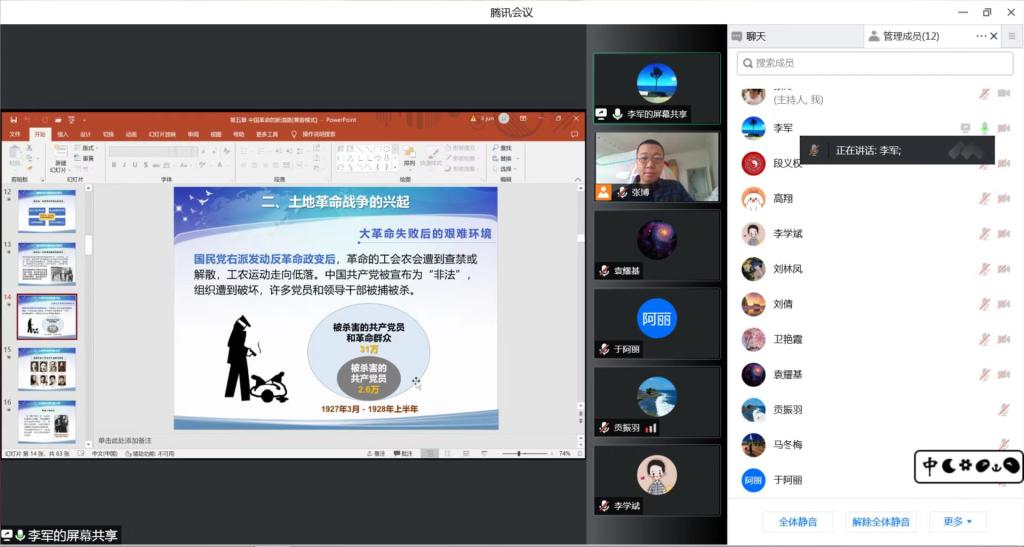Click 袁耀基's avatar in member list

(x=753, y=374)
